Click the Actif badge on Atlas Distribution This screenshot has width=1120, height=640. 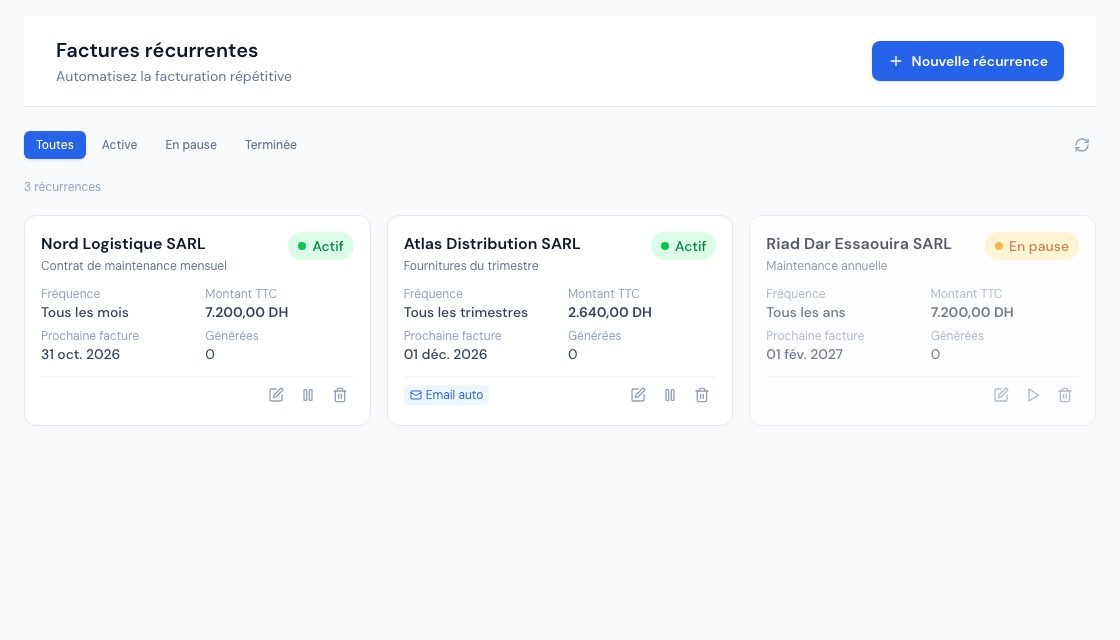[684, 246]
